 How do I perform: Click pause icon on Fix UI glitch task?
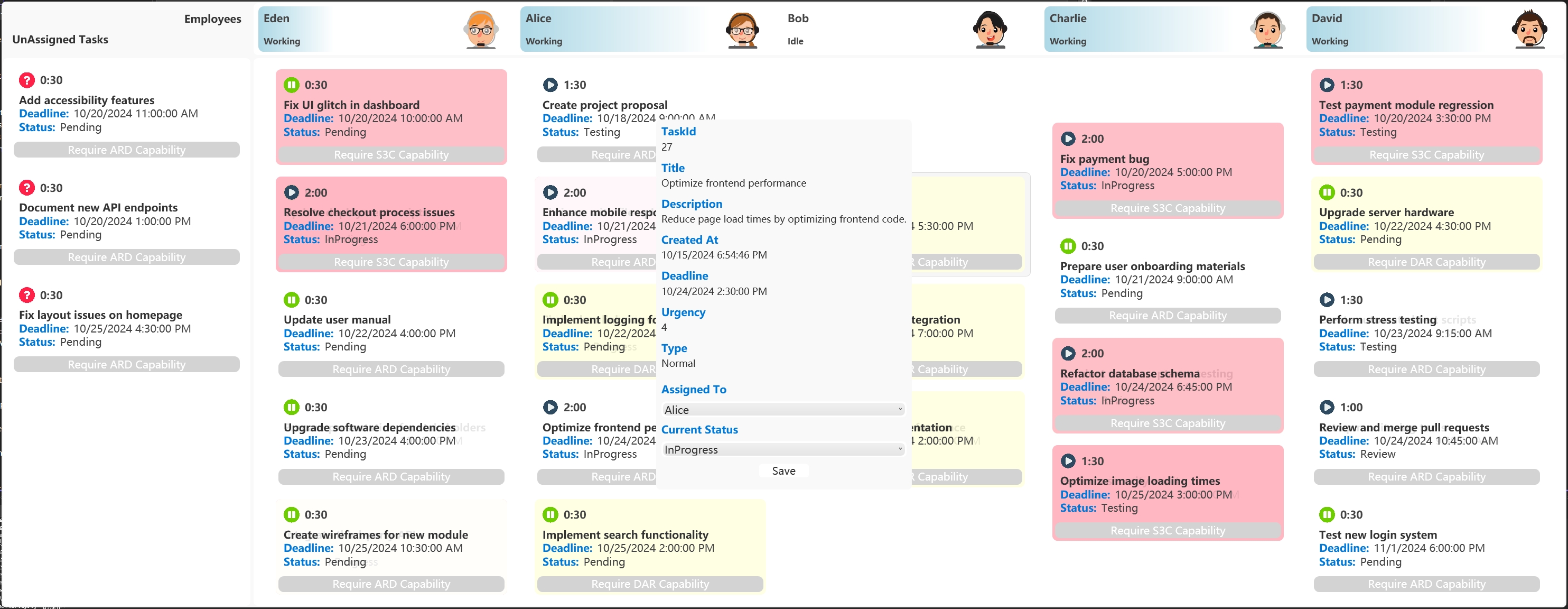(x=292, y=85)
